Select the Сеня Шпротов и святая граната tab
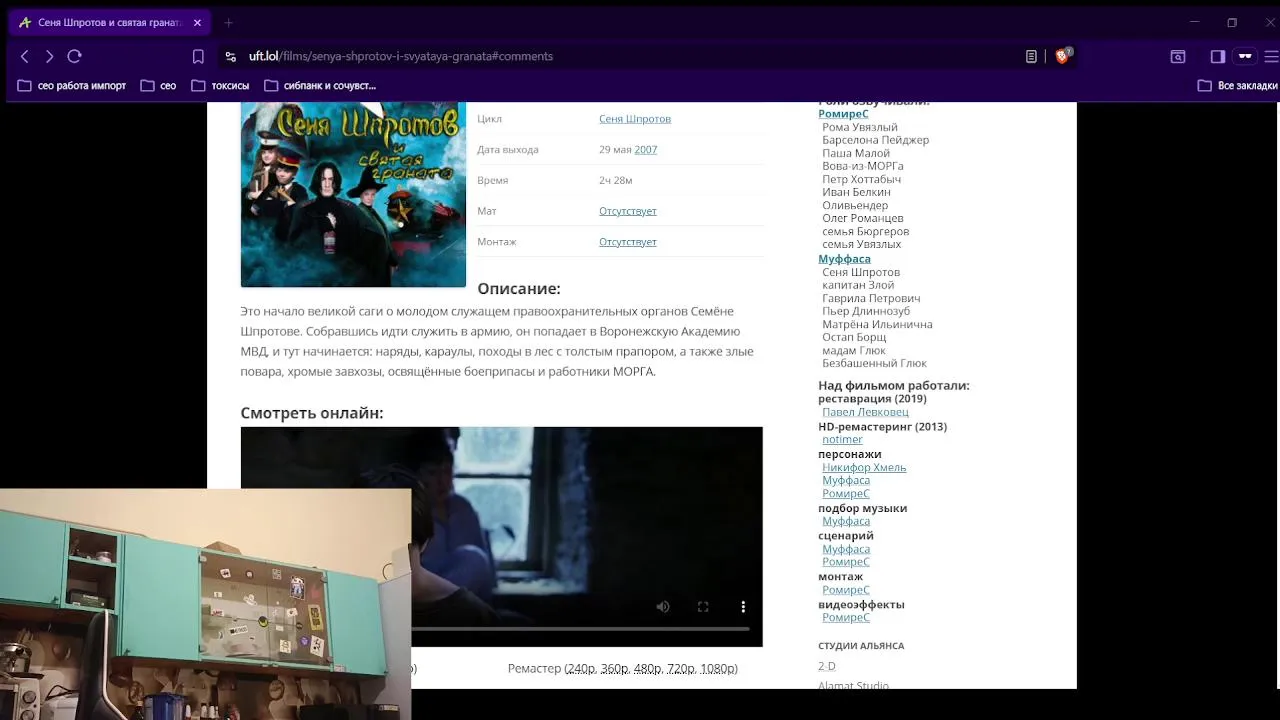 click(x=109, y=23)
